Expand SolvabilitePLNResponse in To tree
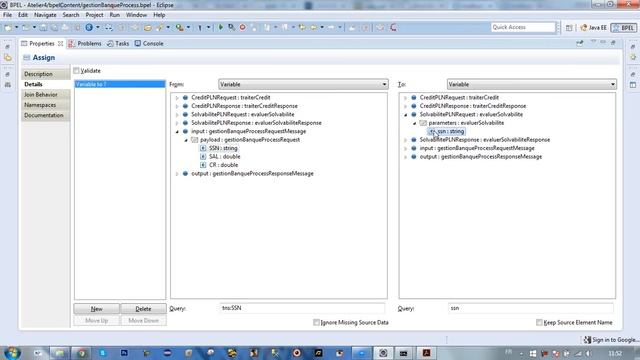The width and height of the screenshot is (640, 360). [406, 140]
